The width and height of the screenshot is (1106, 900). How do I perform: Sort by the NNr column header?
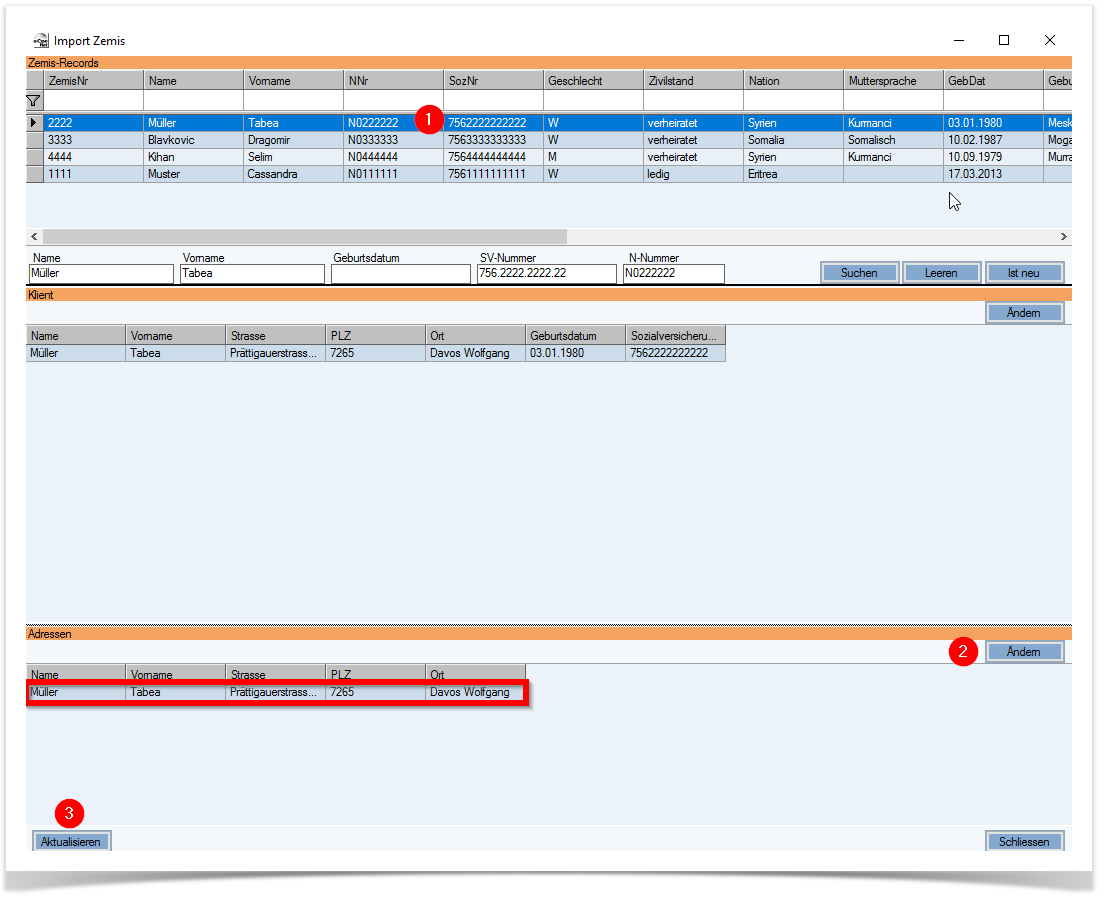coord(394,81)
